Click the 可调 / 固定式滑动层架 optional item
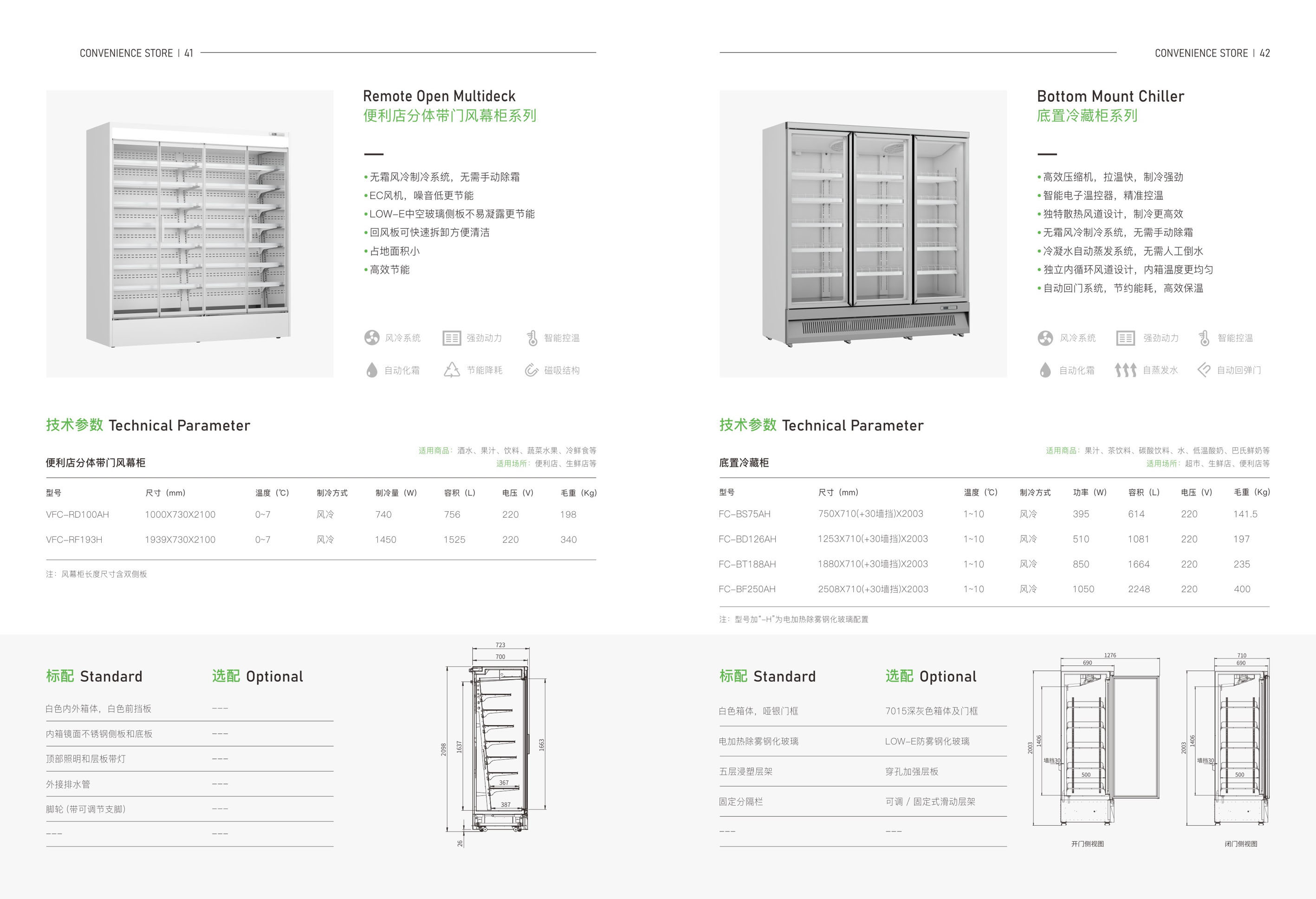This screenshot has width=1316, height=899. (930, 801)
